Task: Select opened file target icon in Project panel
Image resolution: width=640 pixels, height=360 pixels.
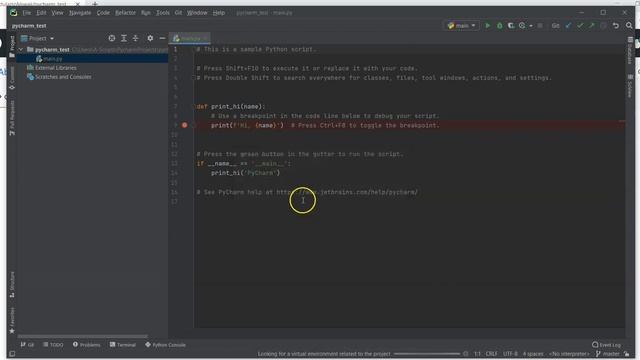Action: (112, 38)
